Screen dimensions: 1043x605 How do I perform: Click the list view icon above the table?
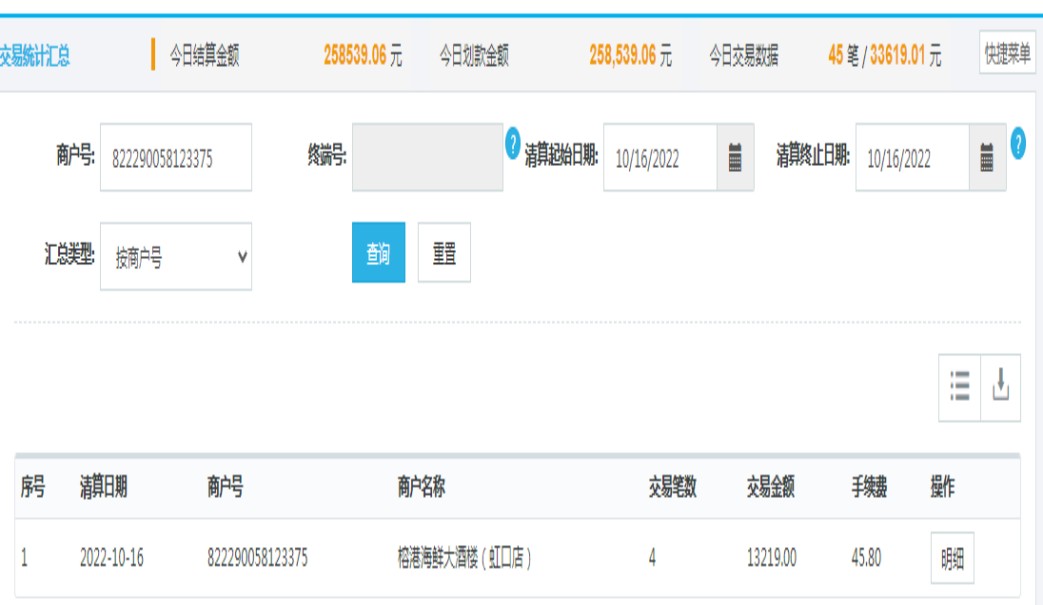click(x=960, y=387)
